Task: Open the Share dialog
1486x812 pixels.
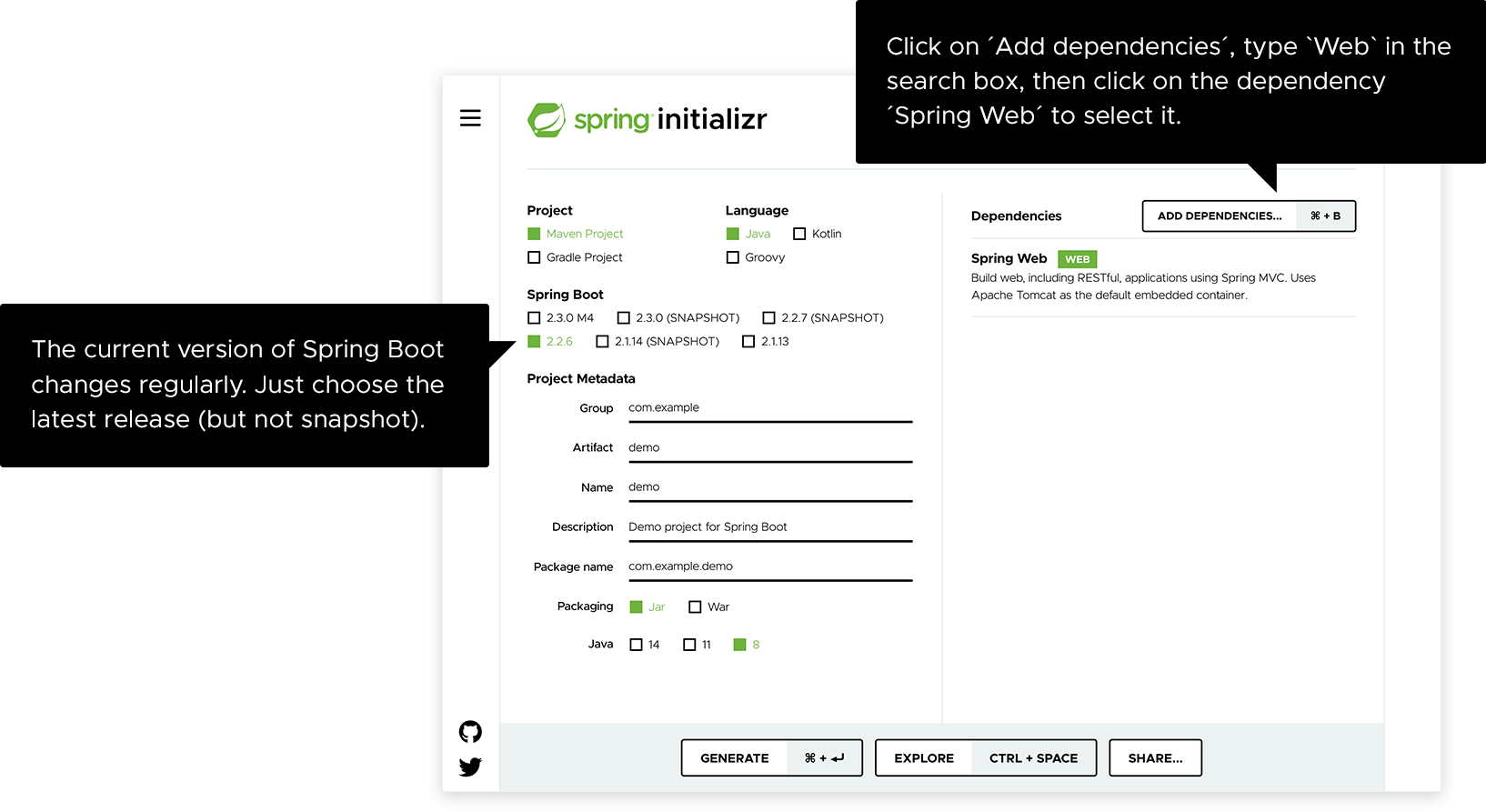Action: click(1155, 757)
